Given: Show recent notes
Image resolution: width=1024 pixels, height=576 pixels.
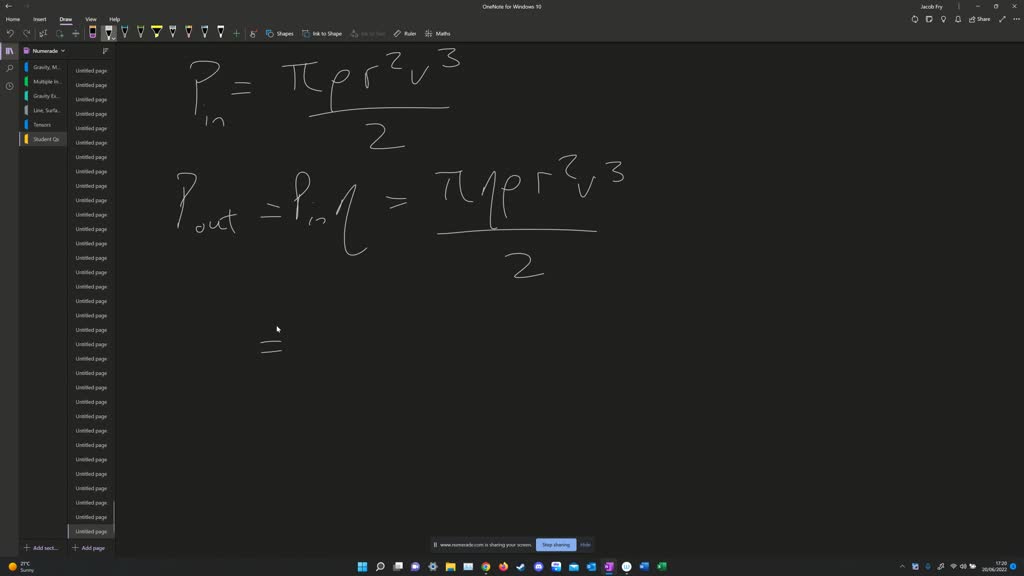Looking at the screenshot, I should (x=9, y=86).
